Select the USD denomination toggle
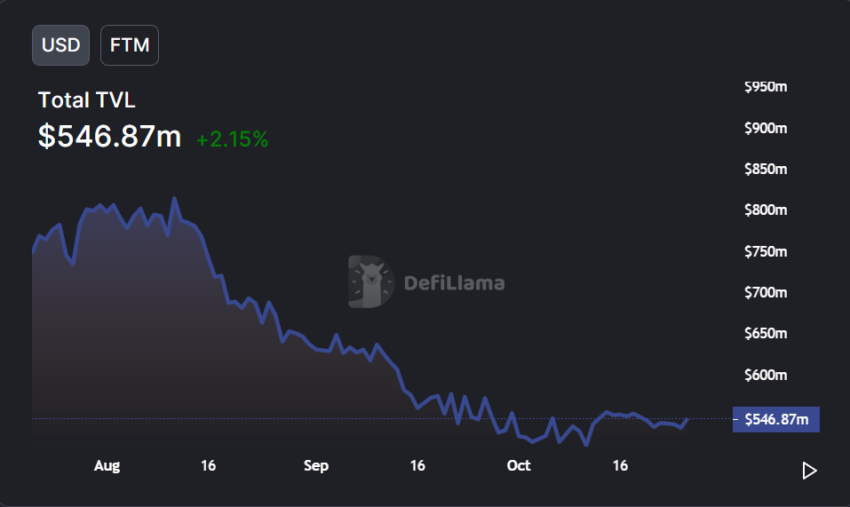 pyautogui.click(x=61, y=45)
